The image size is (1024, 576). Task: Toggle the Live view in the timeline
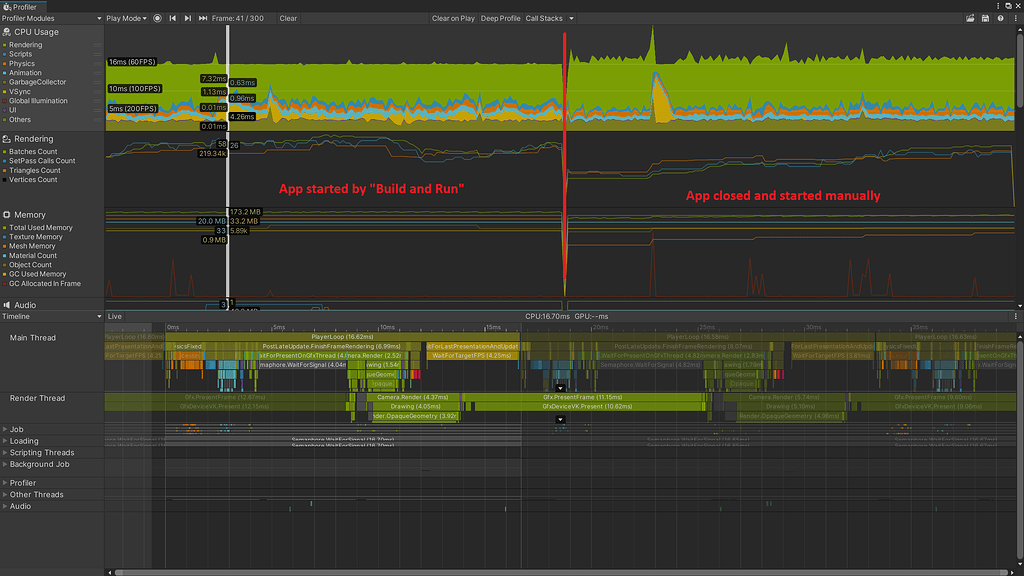coord(113,315)
